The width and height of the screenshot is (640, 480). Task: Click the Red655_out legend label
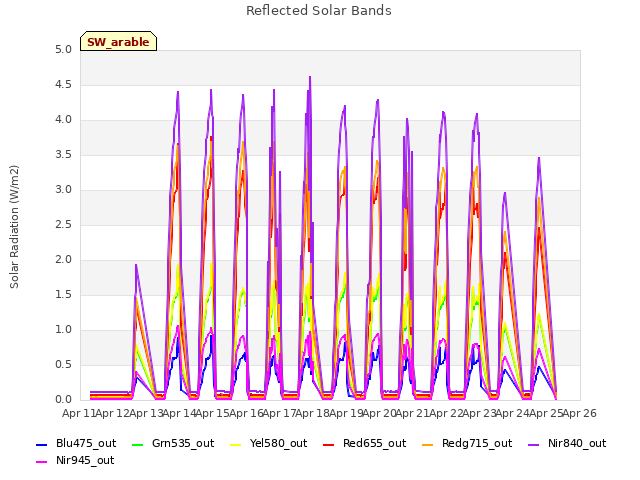click(374, 443)
